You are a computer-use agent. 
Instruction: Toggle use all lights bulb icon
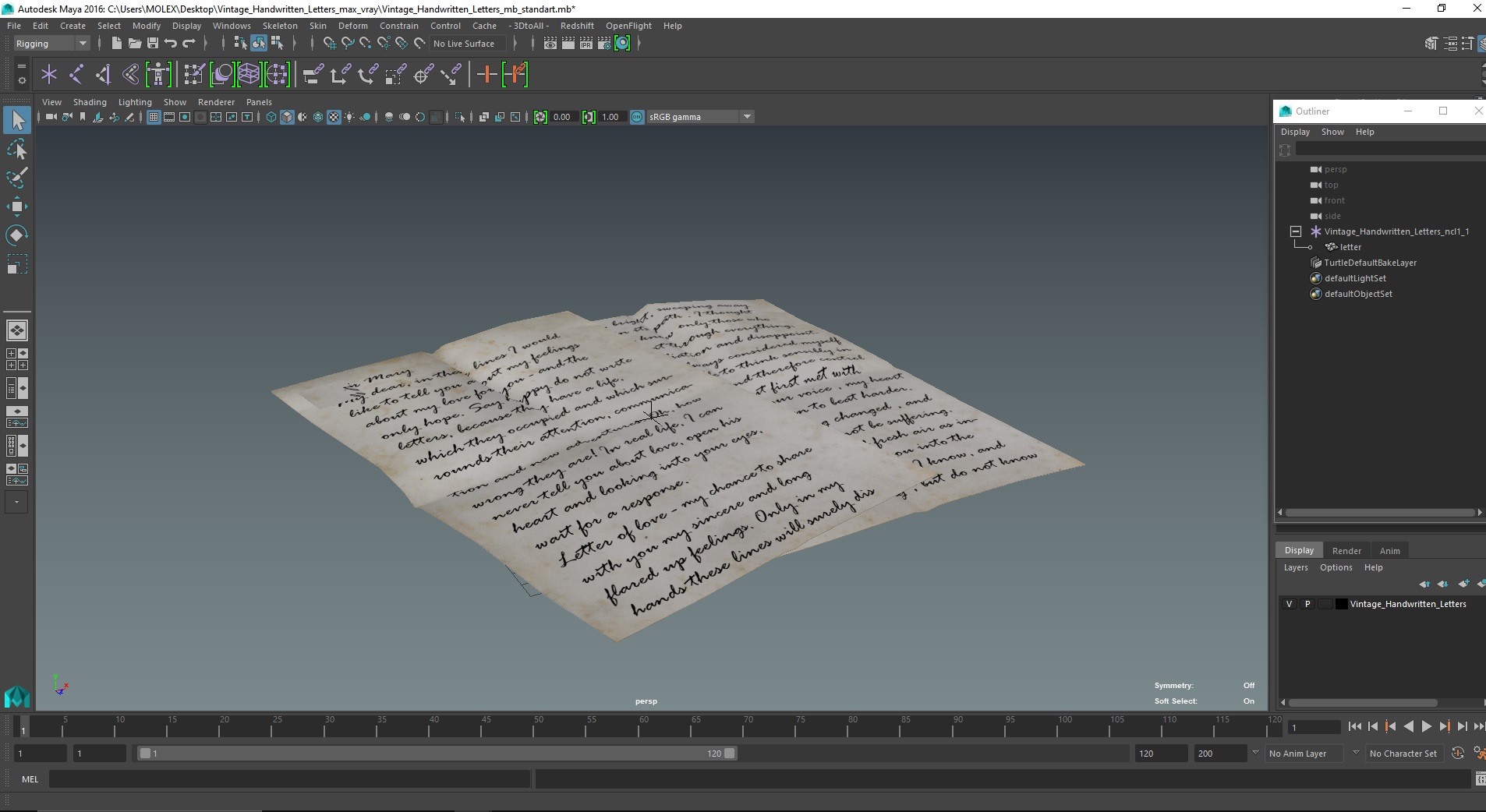tap(349, 117)
